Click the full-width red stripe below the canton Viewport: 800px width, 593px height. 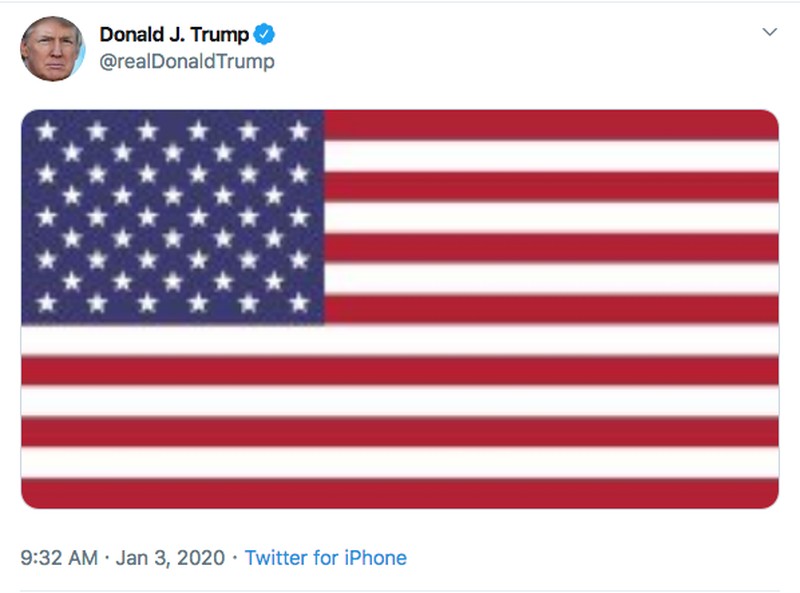pyautogui.click(x=400, y=371)
